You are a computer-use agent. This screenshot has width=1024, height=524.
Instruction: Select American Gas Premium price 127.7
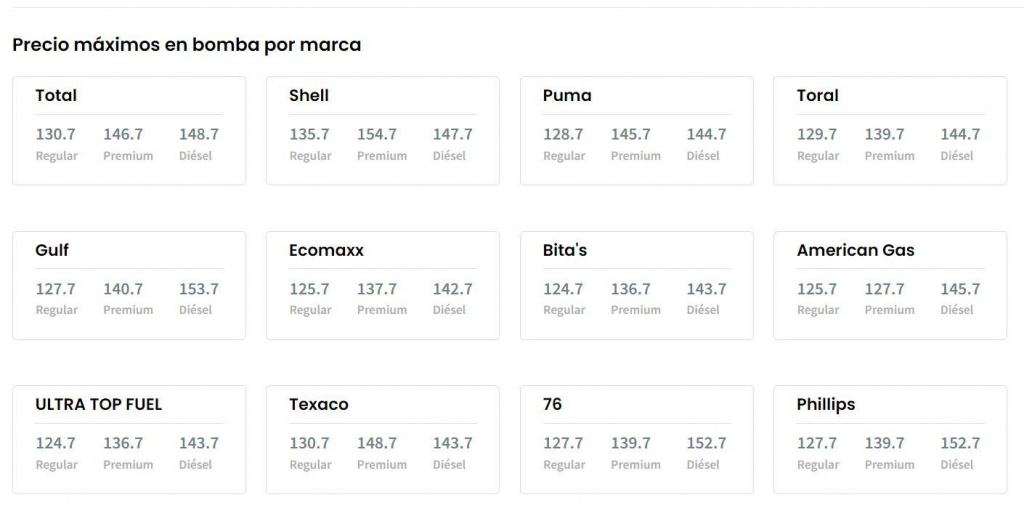tap(885, 289)
